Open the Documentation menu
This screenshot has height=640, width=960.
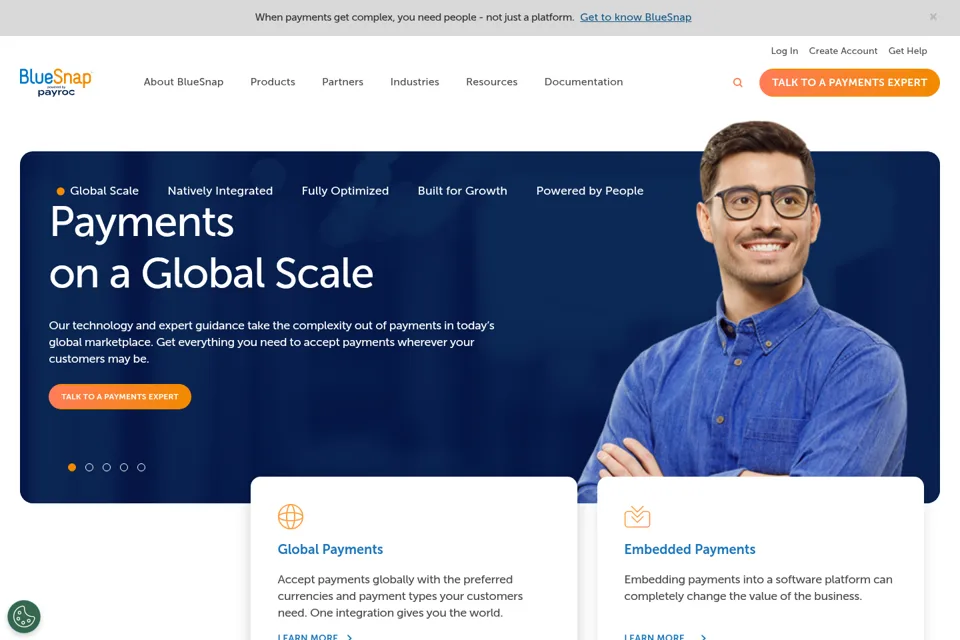pyautogui.click(x=583, y=82)
